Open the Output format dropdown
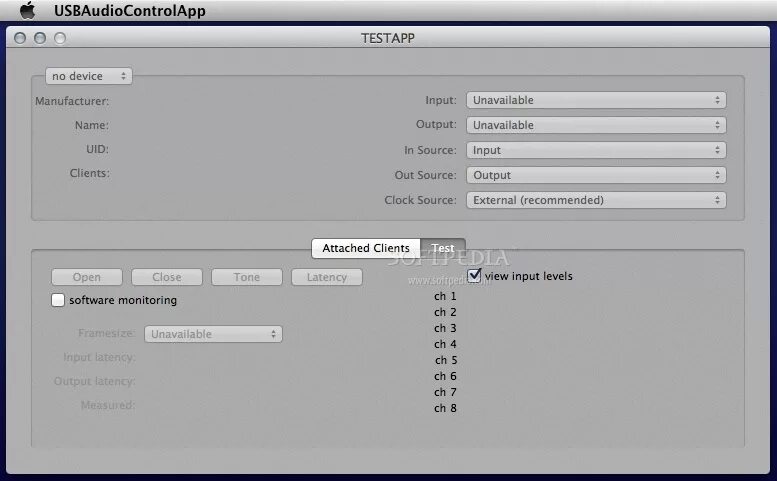The height and width of the screenshot is (481, 777). pyautogui.click(x=596, y=125)
